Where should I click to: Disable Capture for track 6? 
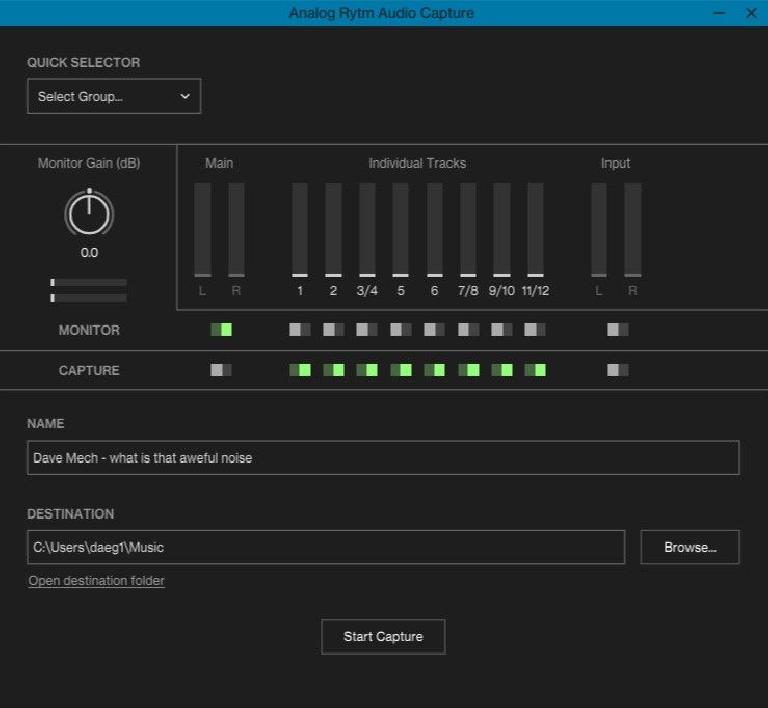coord(434,370)
